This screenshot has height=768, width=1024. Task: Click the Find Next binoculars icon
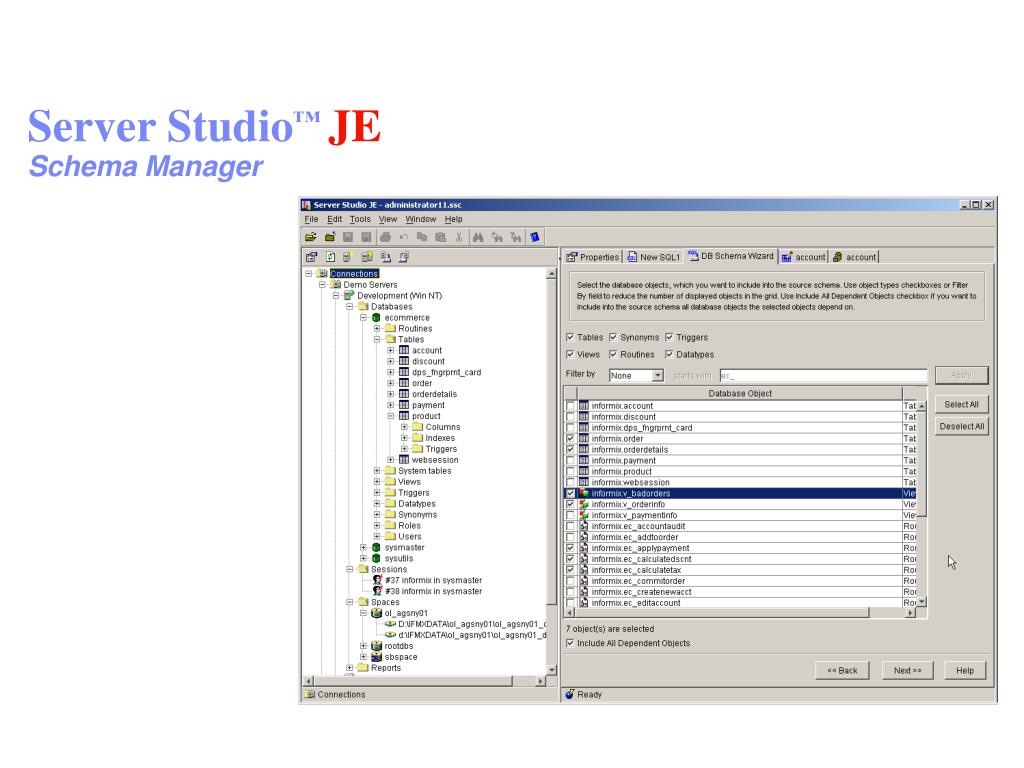coord(497,237)
